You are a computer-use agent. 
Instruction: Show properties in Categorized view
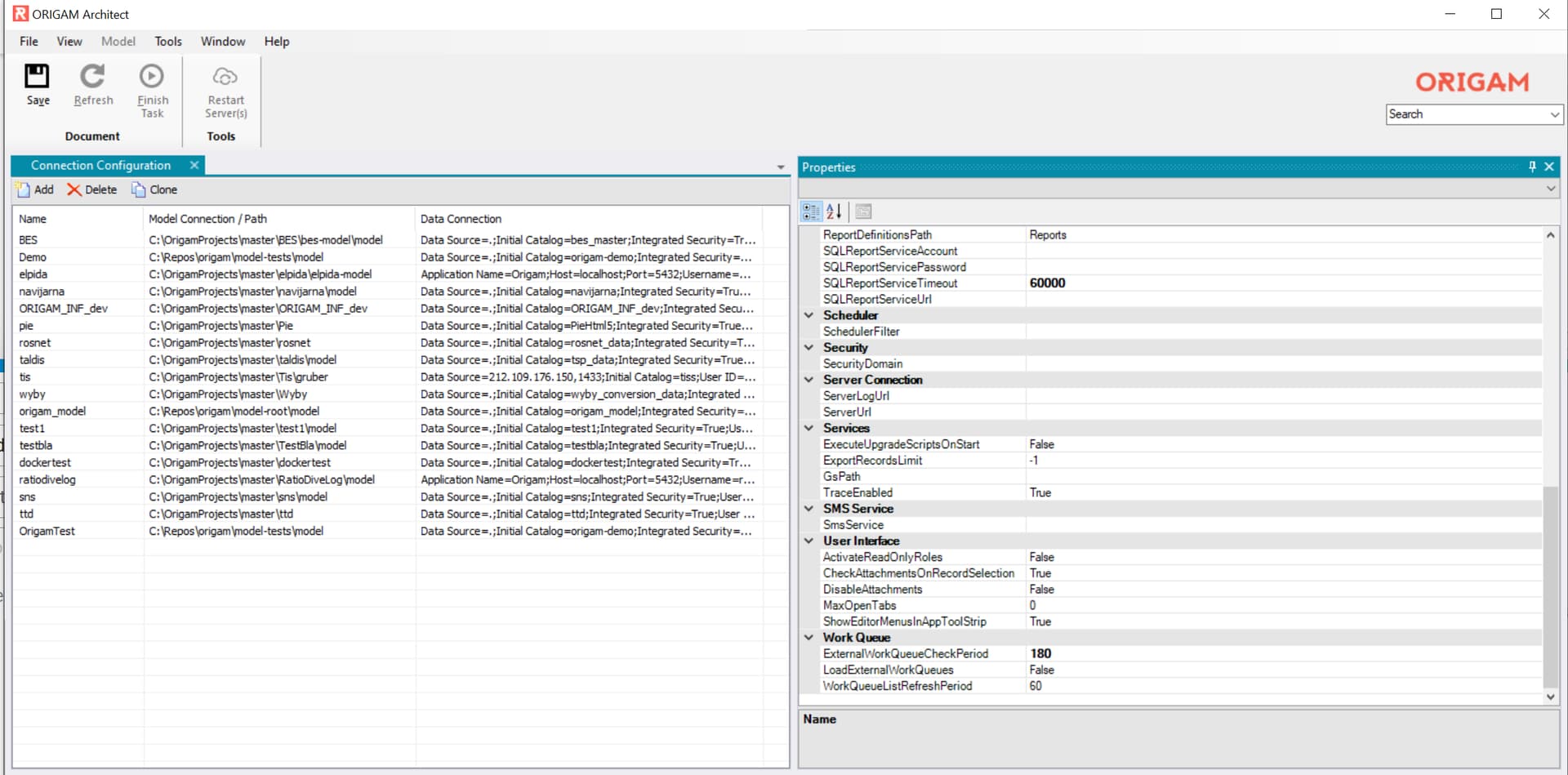pyautogui.click(x=811, y=212)
